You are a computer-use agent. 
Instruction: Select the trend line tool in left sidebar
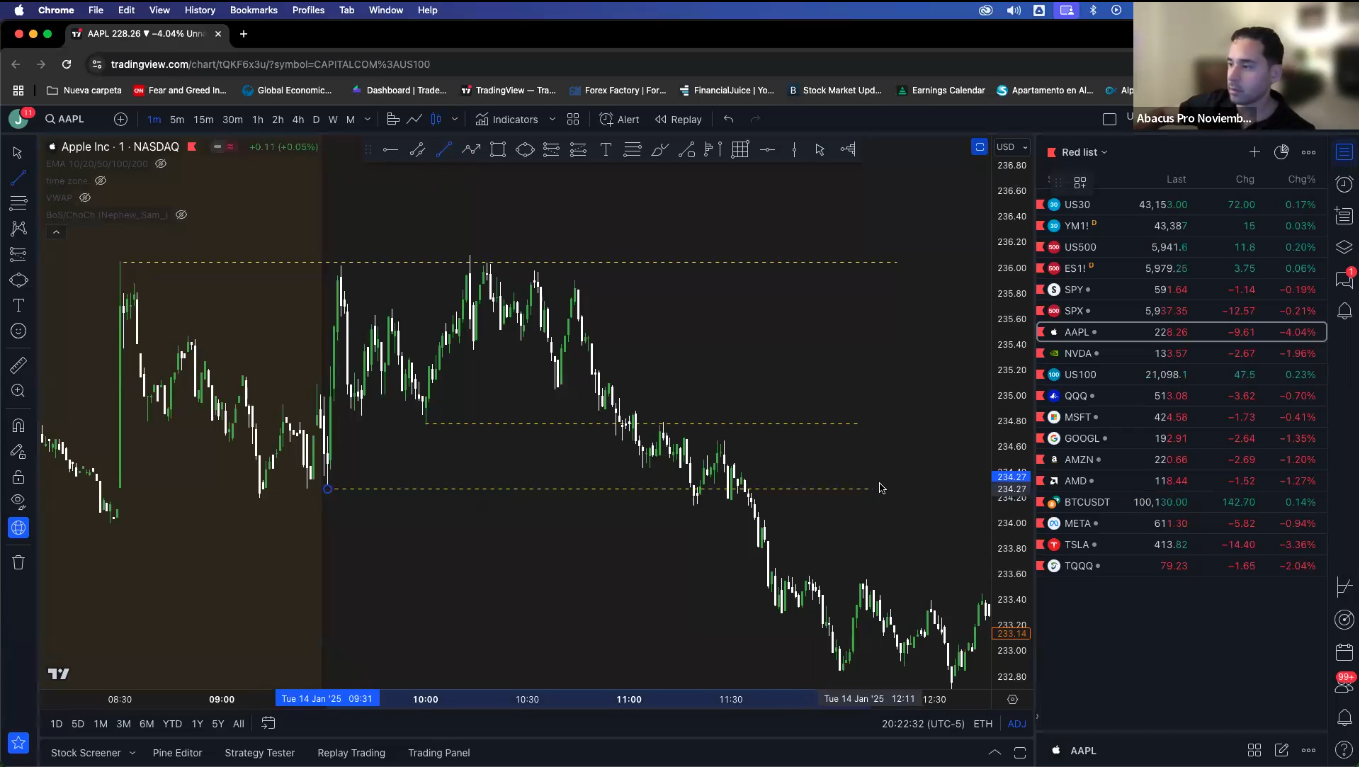(17, 178)
